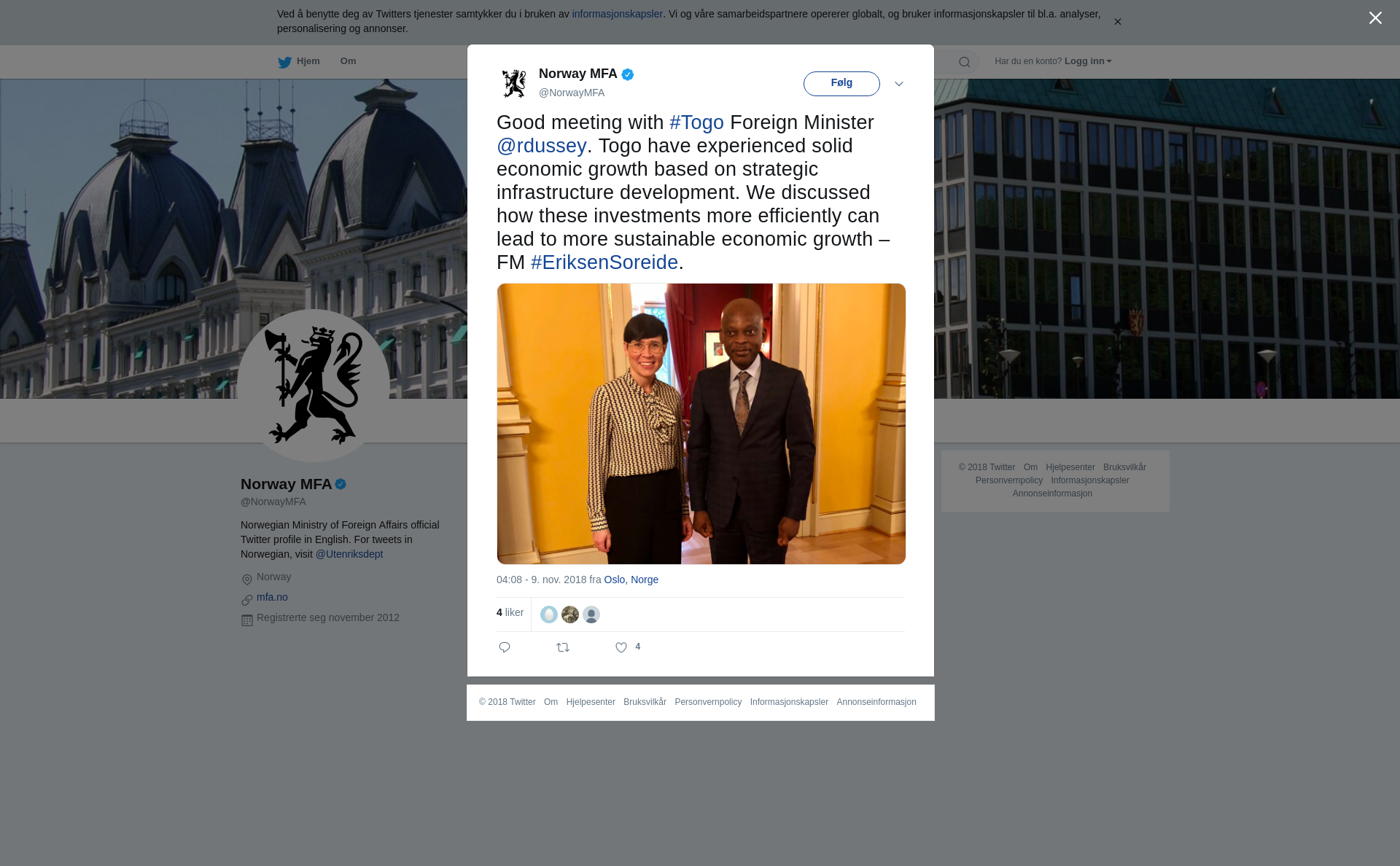
Task: Click the reply speech bubble icon
Action: click(x=505, y=647)
